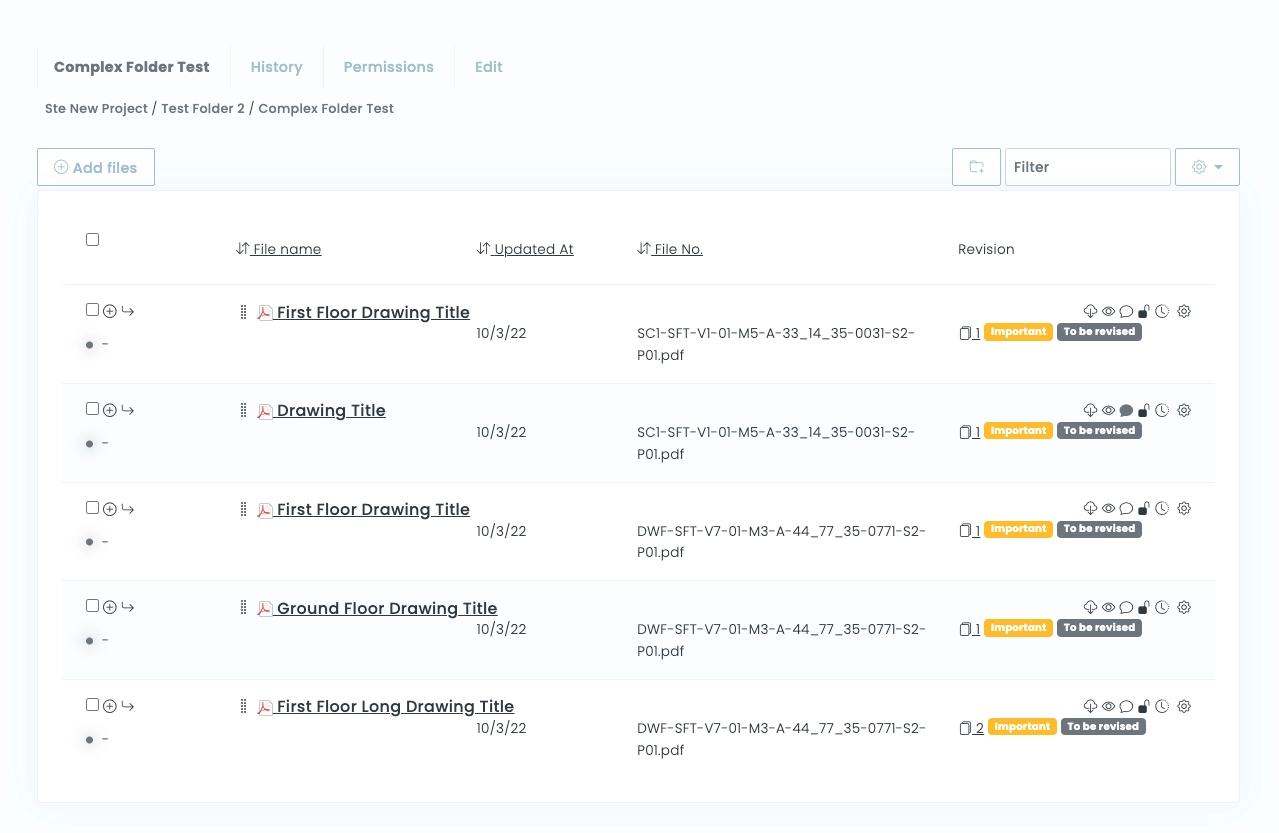Tick the checkbox for Ground Floor Drawing Title

pos(93,606)
